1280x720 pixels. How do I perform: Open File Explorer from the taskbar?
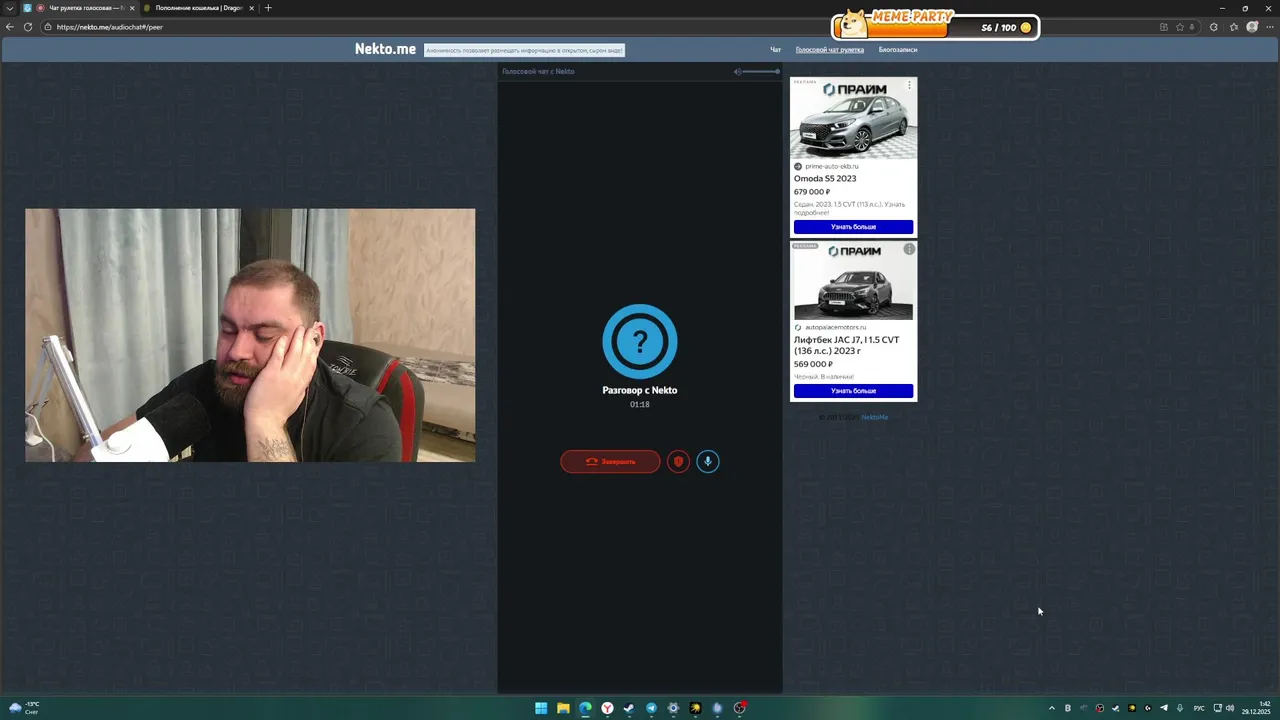click(563, 708)
